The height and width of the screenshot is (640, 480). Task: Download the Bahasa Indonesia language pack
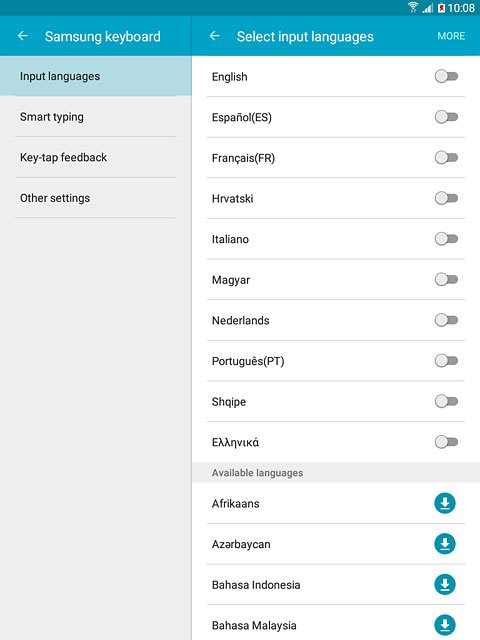[444, 584]
